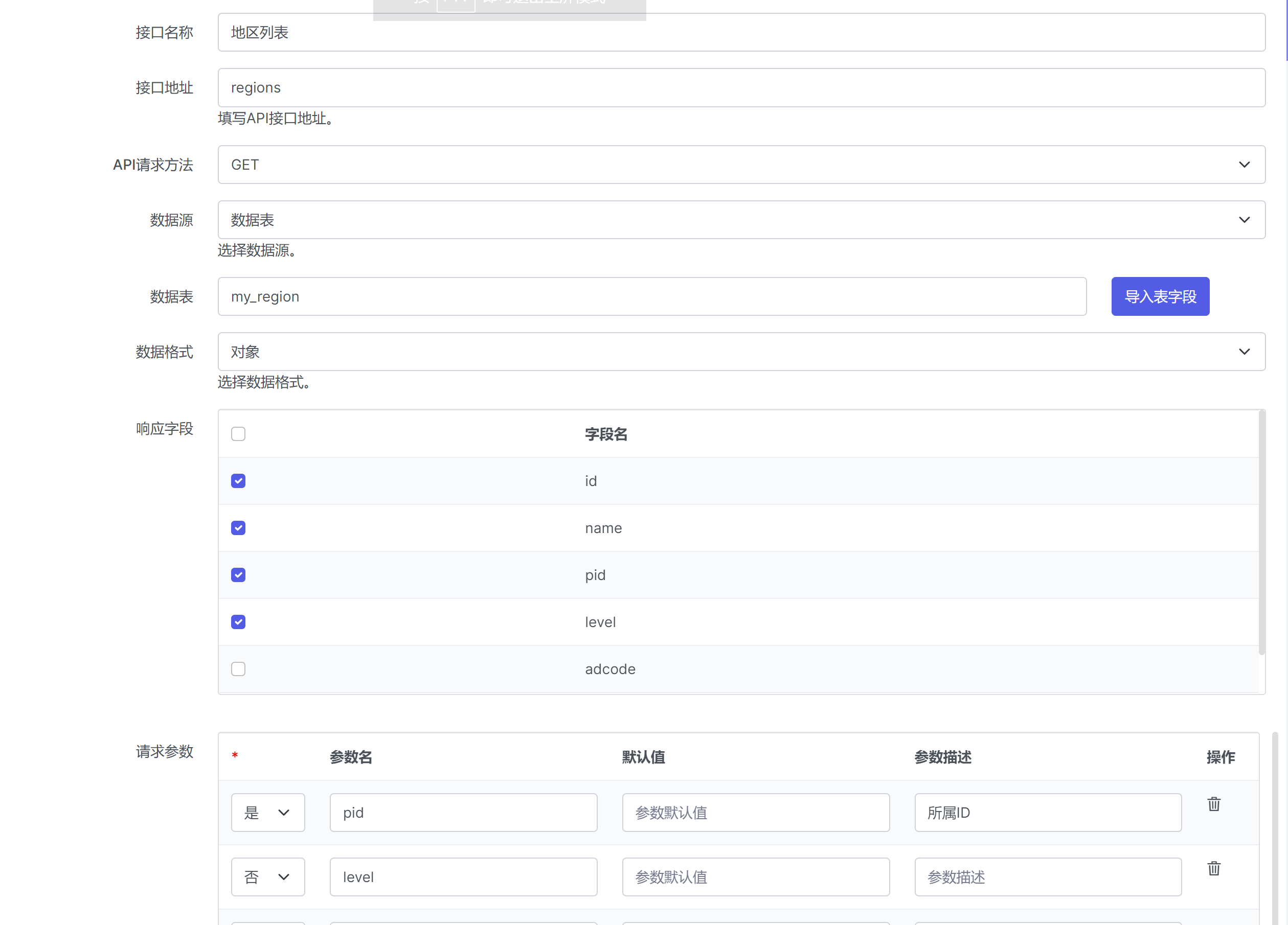Edit the 所属ID description field
This screenshot has width=1288, height=925.
point(1047,813)
